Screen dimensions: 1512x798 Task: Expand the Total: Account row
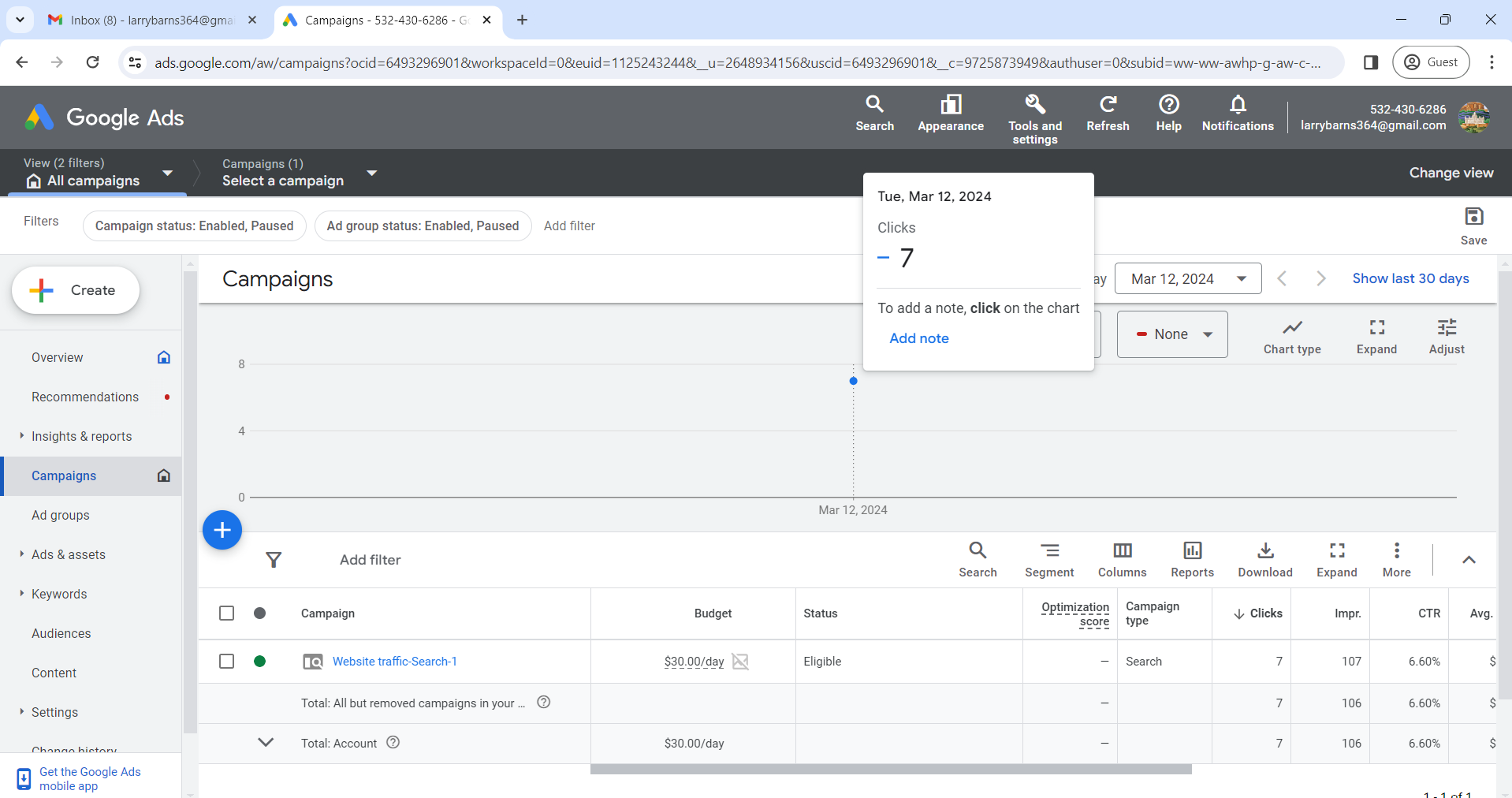click(266, 742)
